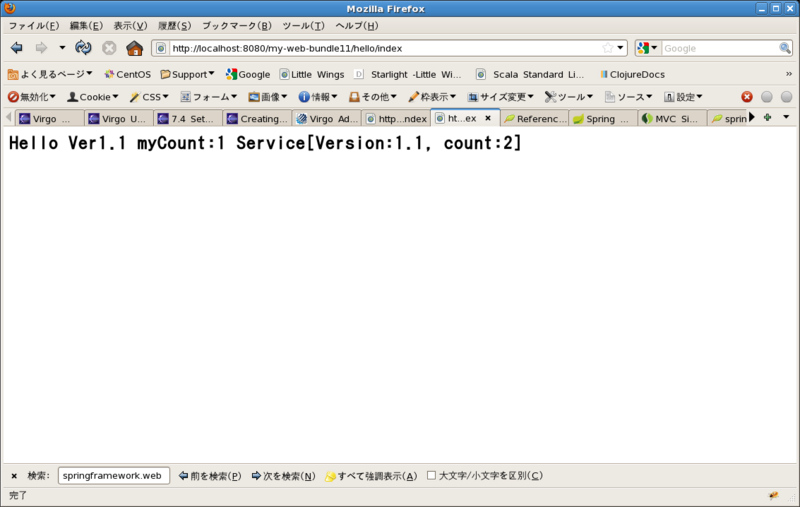The image size is (800, 507).
Task: Click the find field containing springframework.web
Action: [114, 476]
